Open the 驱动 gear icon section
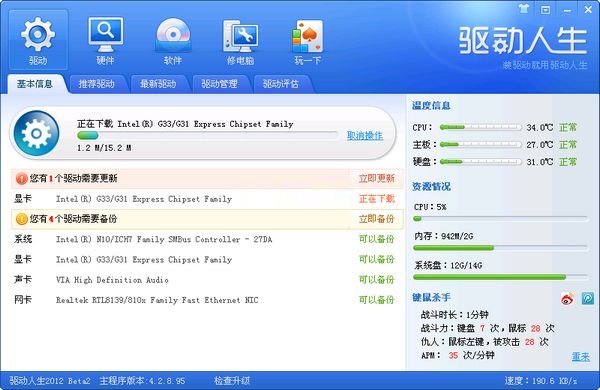Viewport: 600px width, 390px height. (x=38, y=40)
